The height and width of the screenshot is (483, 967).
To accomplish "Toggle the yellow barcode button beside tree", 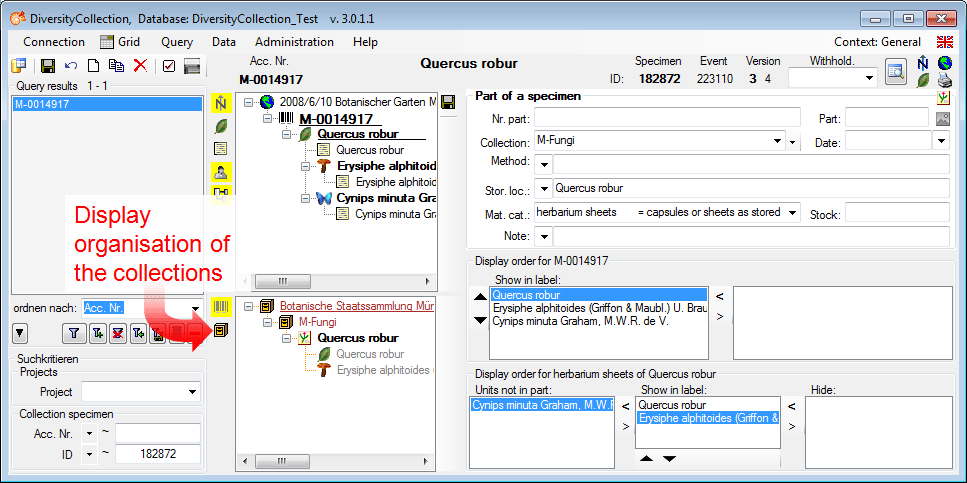I will point(221,306).
